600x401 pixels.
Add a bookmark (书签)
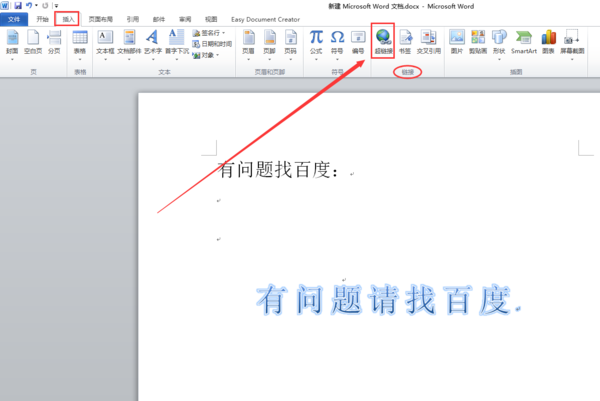[405, 42]
